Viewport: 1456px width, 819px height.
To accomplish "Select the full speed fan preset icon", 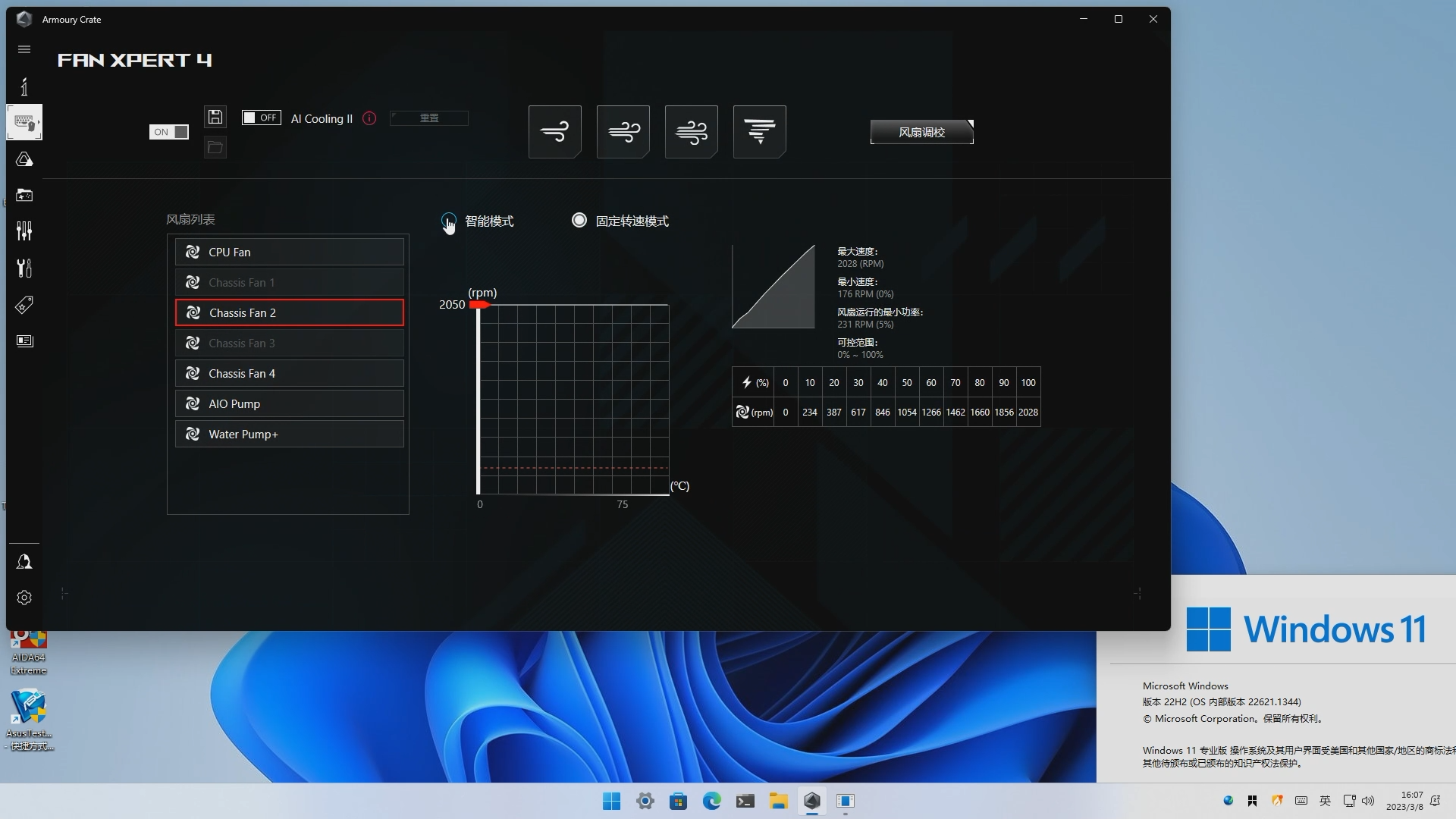I will tap(759, 132).
